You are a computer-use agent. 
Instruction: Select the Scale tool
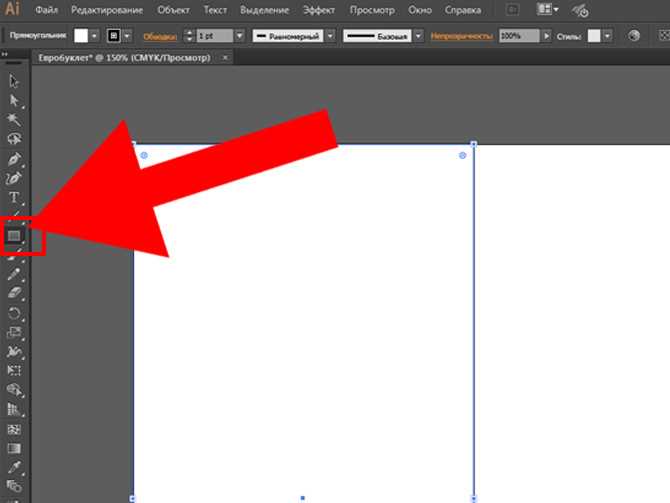point(14,333)
